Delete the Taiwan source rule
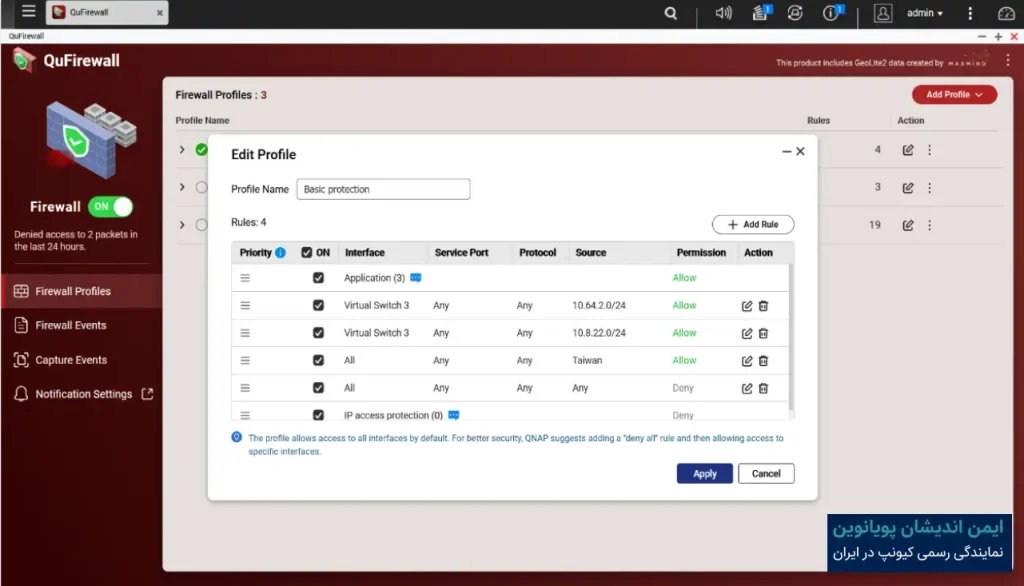This screenshot has width=1024, height=586. point(763,361)
